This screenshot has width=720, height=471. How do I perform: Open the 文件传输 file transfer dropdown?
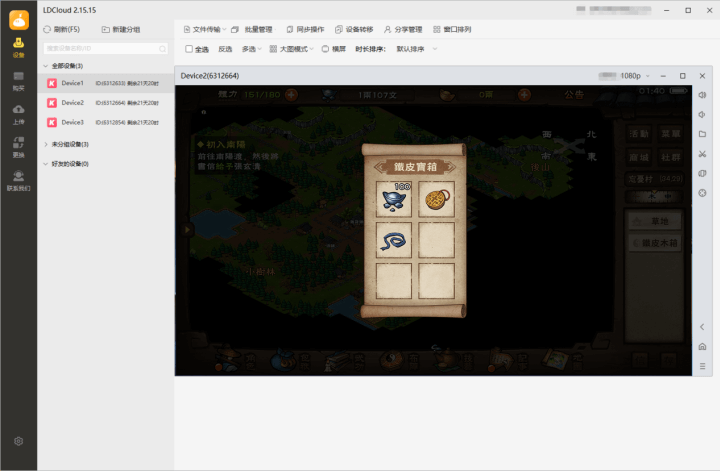(205, 29)
